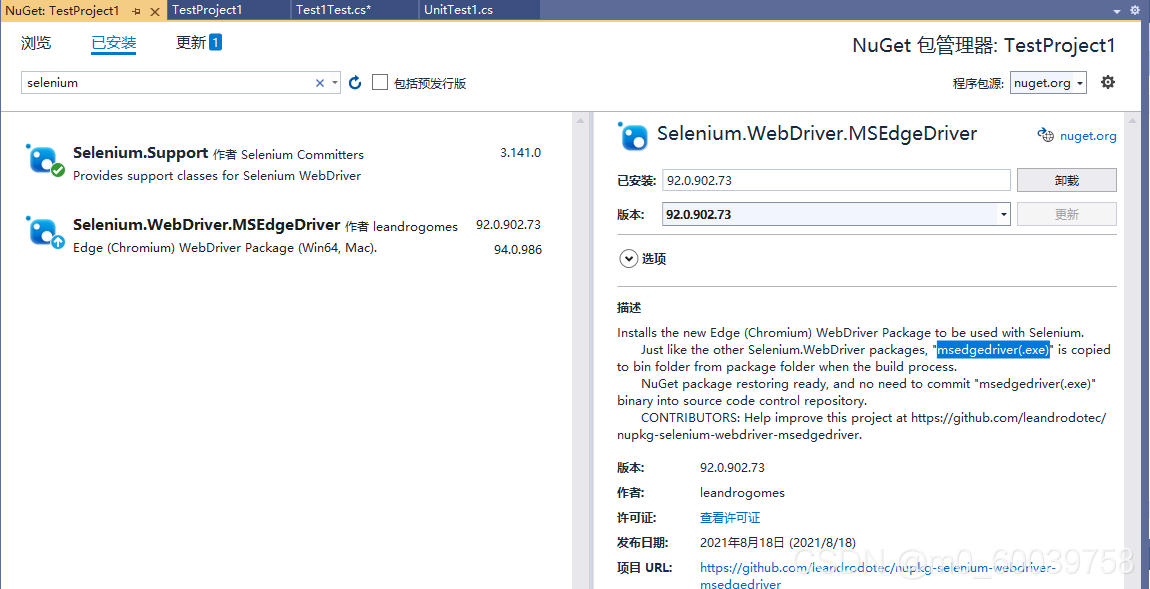Click the 已安装 version field
Viewport: 1150px width, 589px height.
(x=836, y=180)
